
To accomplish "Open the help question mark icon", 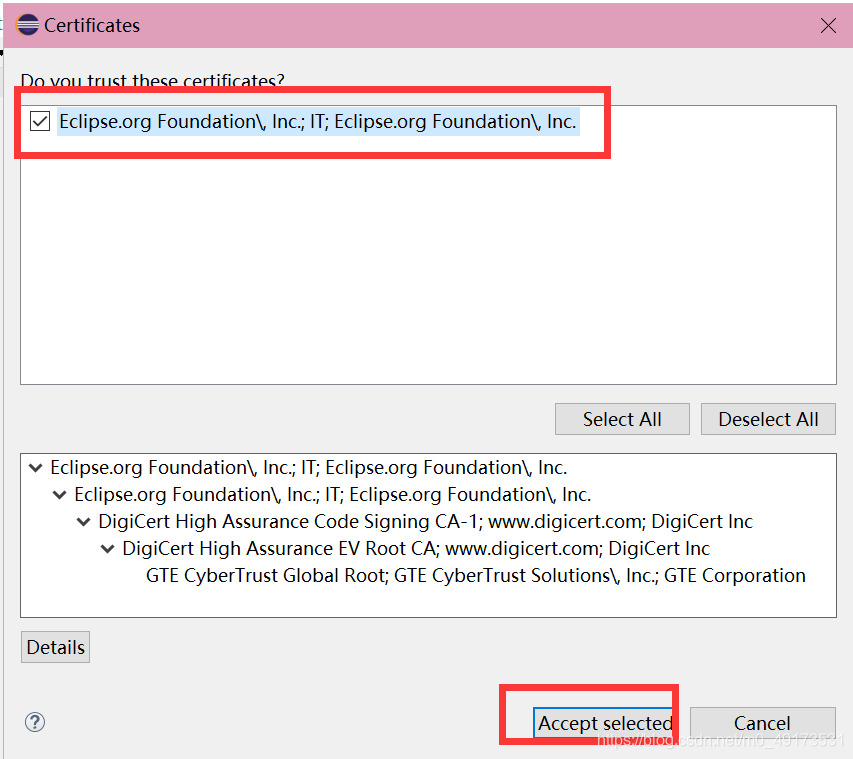I will (x=35, y=722).
